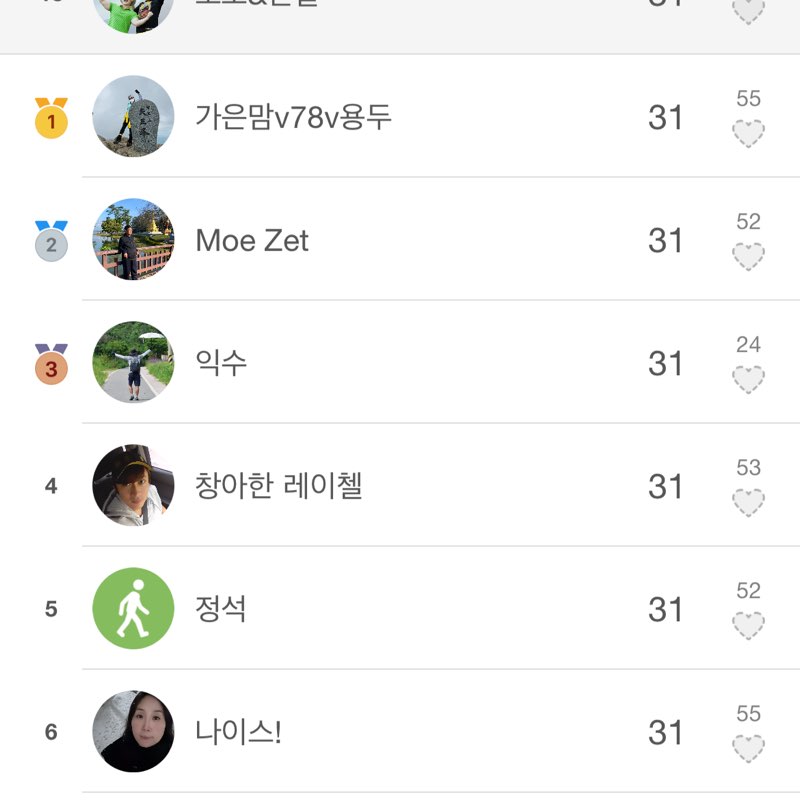
Task: Tap the heart next to 가은맘v78v용두
Action: click(748, 133)
